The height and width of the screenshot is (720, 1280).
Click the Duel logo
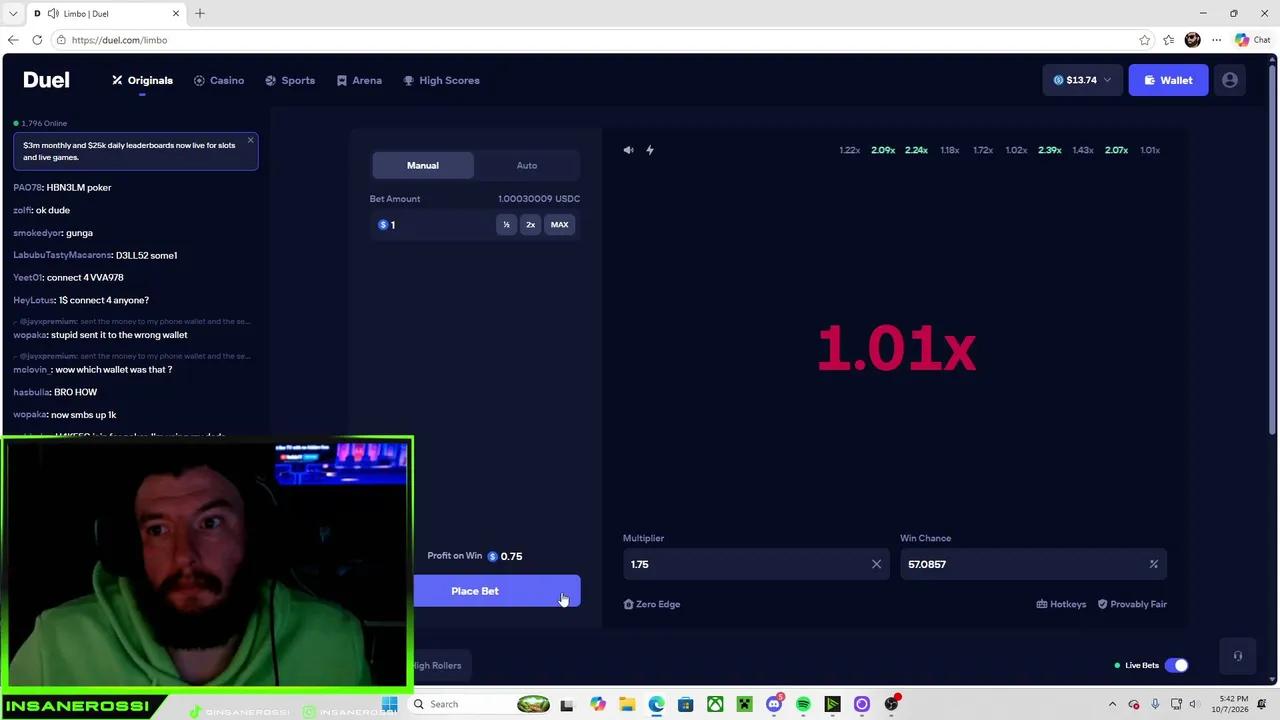[x=46, y=80]
